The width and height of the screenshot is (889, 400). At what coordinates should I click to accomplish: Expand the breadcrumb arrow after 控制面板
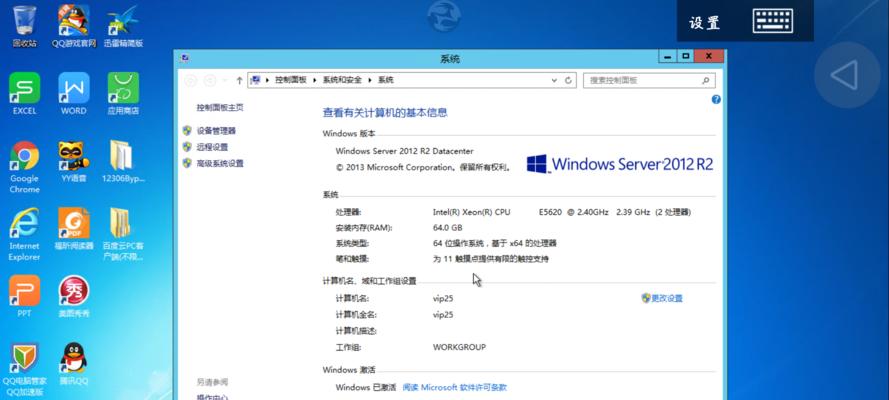pos(313,80)
